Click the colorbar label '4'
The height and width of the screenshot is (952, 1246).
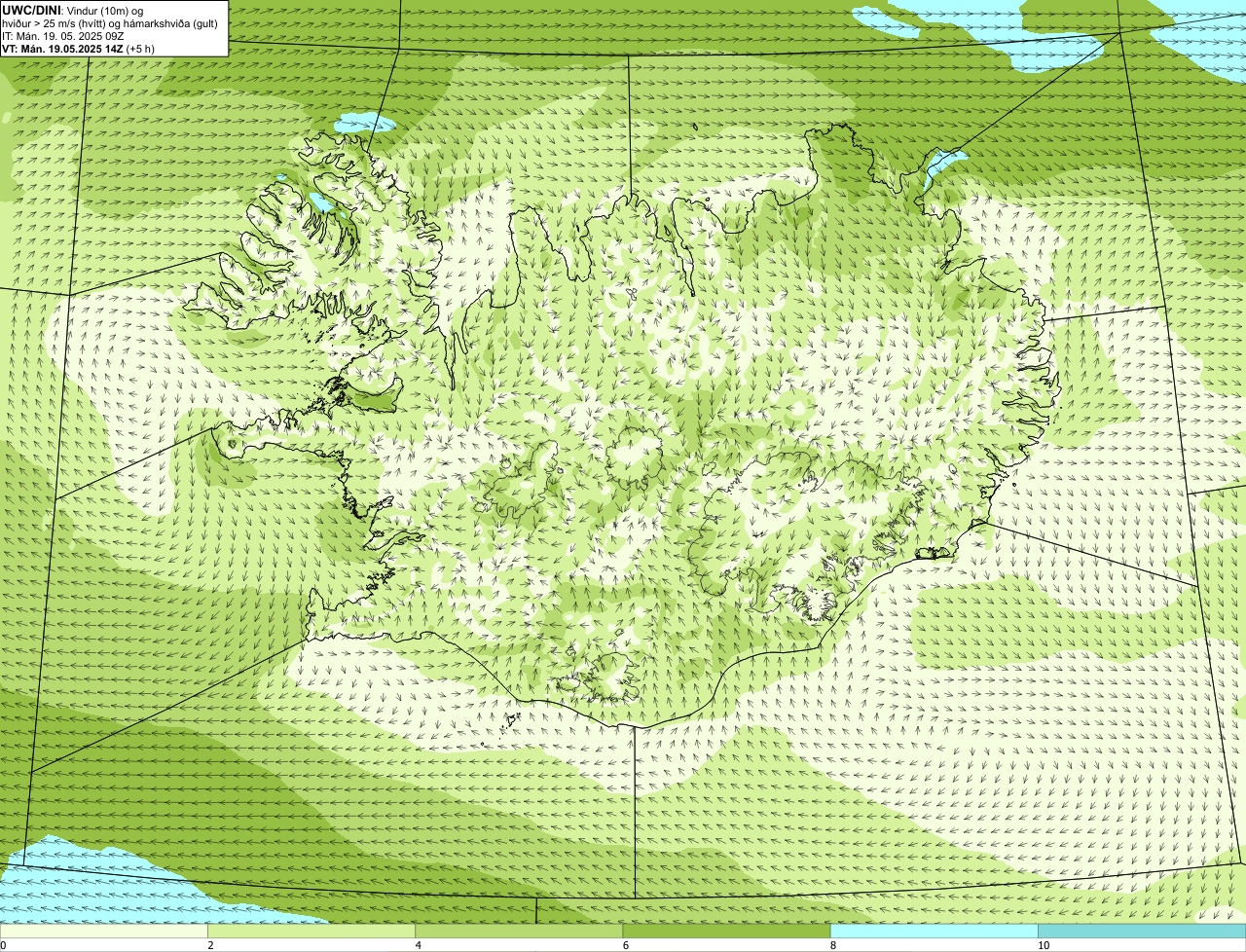click(418, 945)
